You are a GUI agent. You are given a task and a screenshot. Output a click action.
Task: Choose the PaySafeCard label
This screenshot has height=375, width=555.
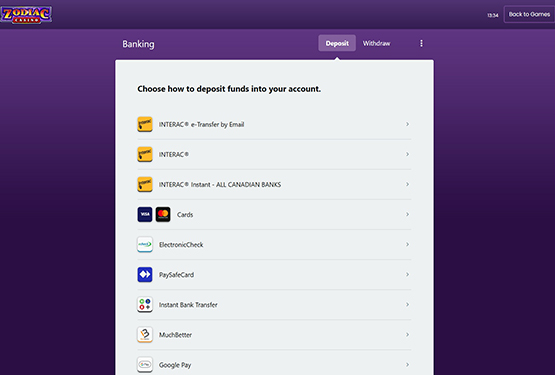[176, 275]
